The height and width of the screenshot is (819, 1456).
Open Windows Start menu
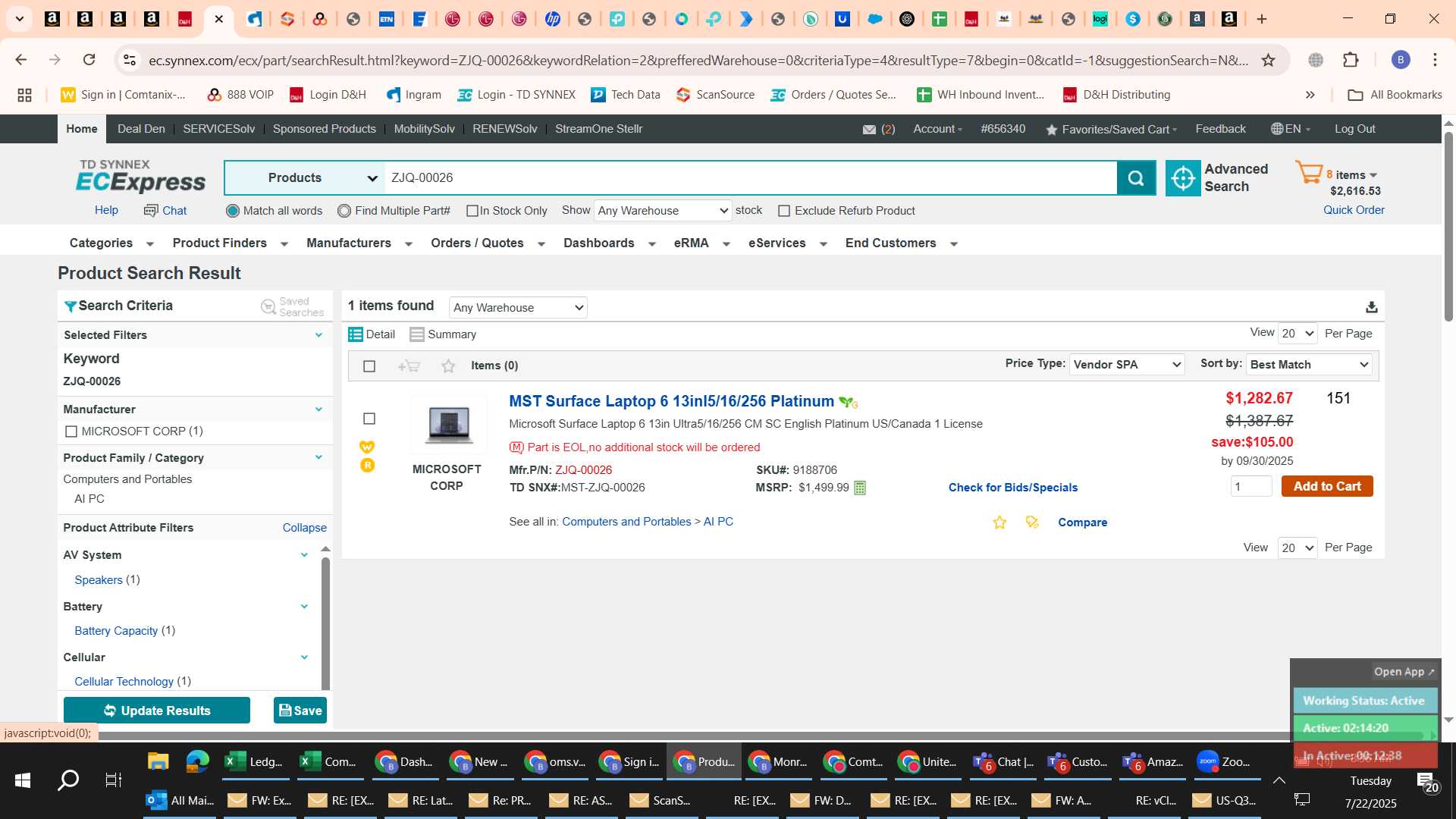coord(23,780)
